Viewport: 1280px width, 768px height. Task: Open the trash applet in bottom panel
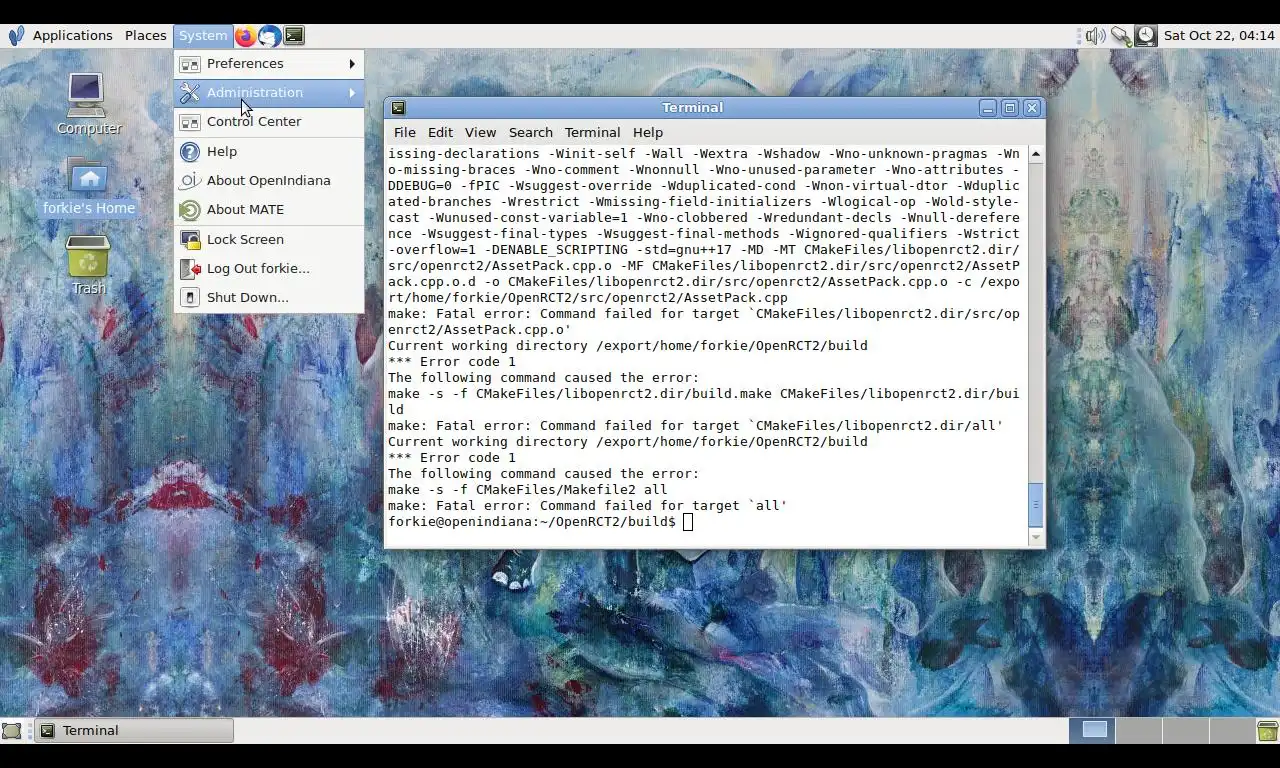pyautogui.click(x=1267, y=731)
